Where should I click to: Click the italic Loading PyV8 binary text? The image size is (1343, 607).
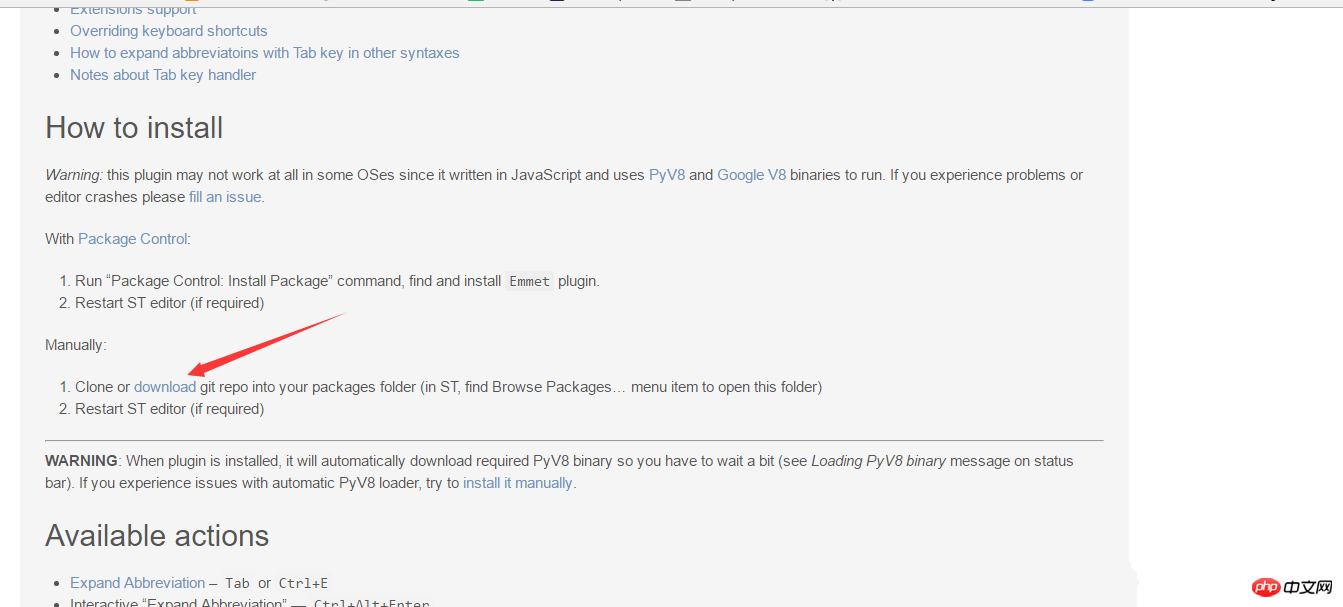point(878,461)
